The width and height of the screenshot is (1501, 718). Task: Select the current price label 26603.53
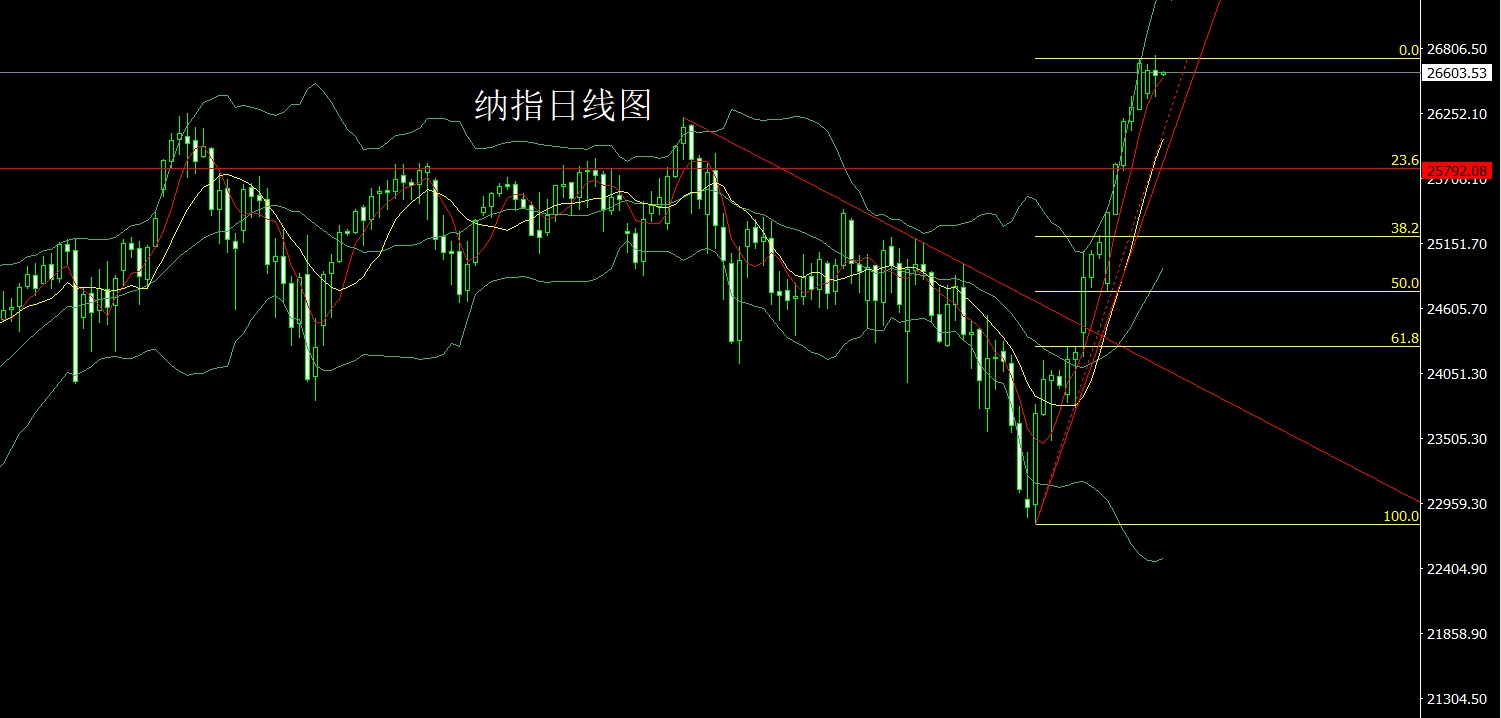pos(1457,73)
